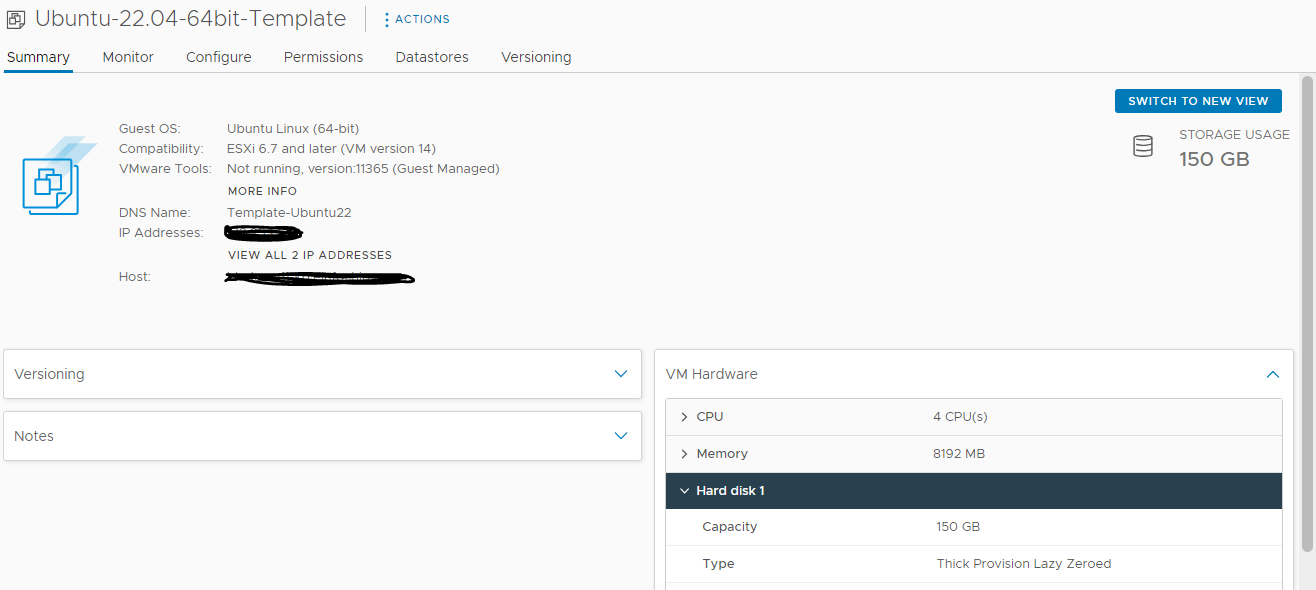Click the SWITCH TO NEW VIEW button
Screen dimensions: 1316x590
point(1197,100)
